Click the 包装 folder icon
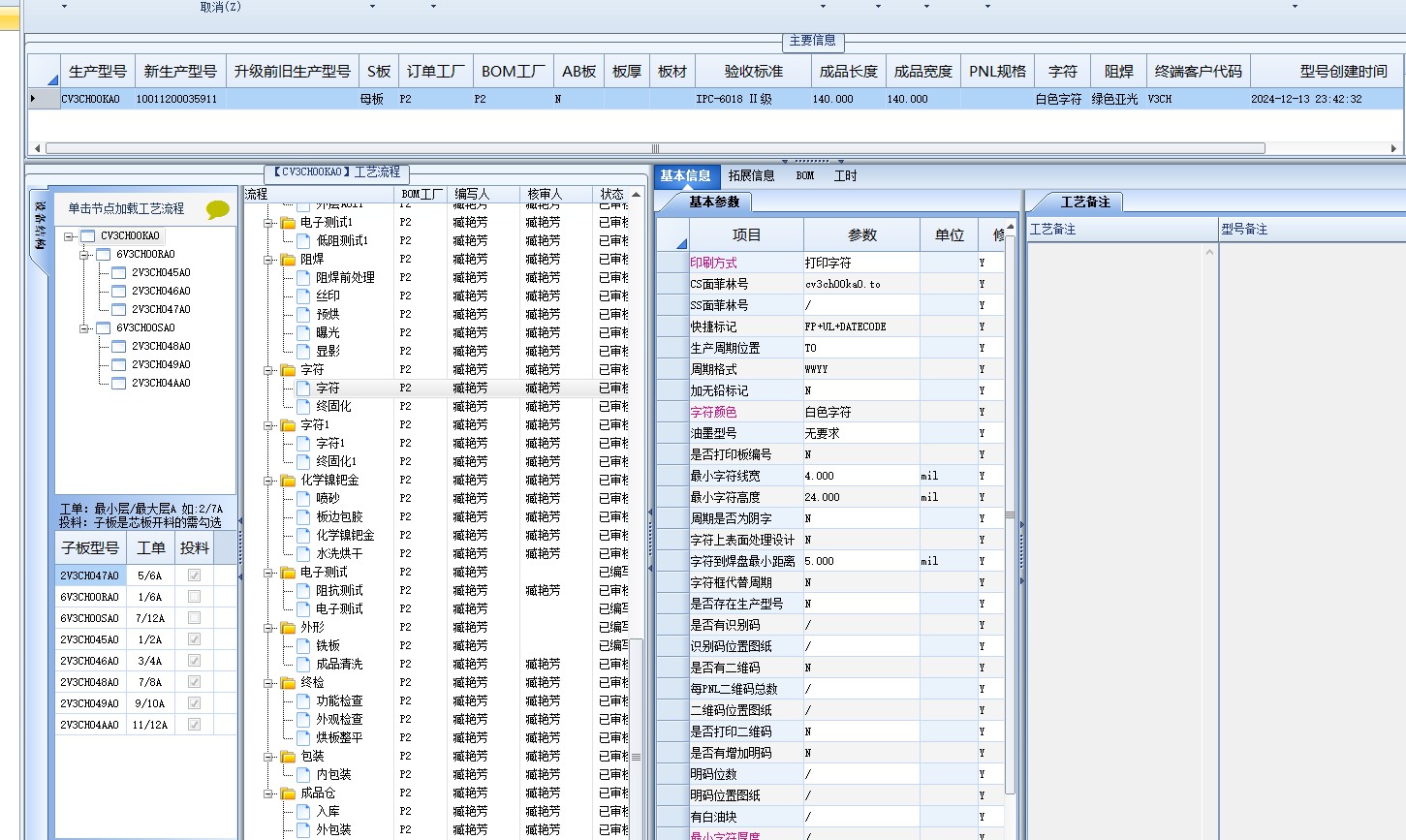The width and height of the screenshot is (1406, 840). coord(288,757)
